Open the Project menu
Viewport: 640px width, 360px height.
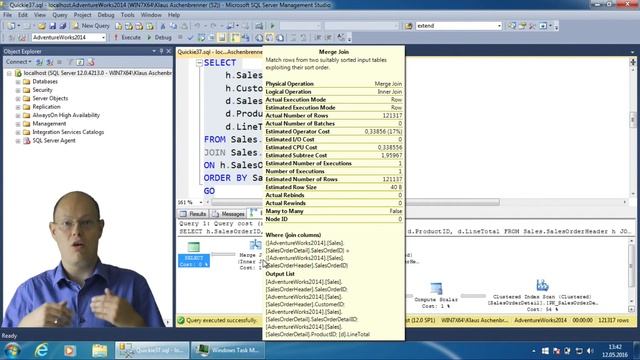click(82, 15)
